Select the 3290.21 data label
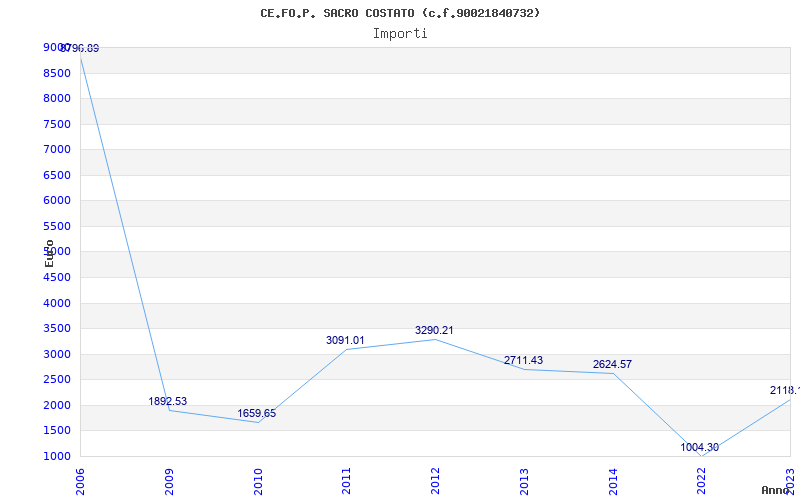800x500 pixels. (434, 331)
